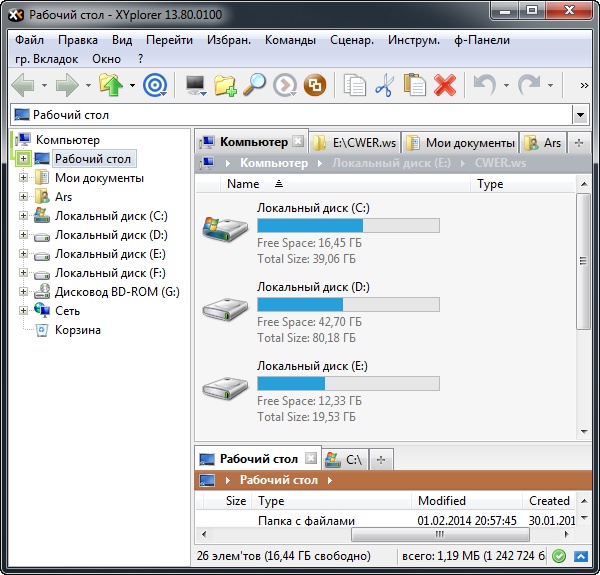Click CWER.ws in the breadcrumb path
The height and width of the screenshot is (575, 600).
[500, 163]
